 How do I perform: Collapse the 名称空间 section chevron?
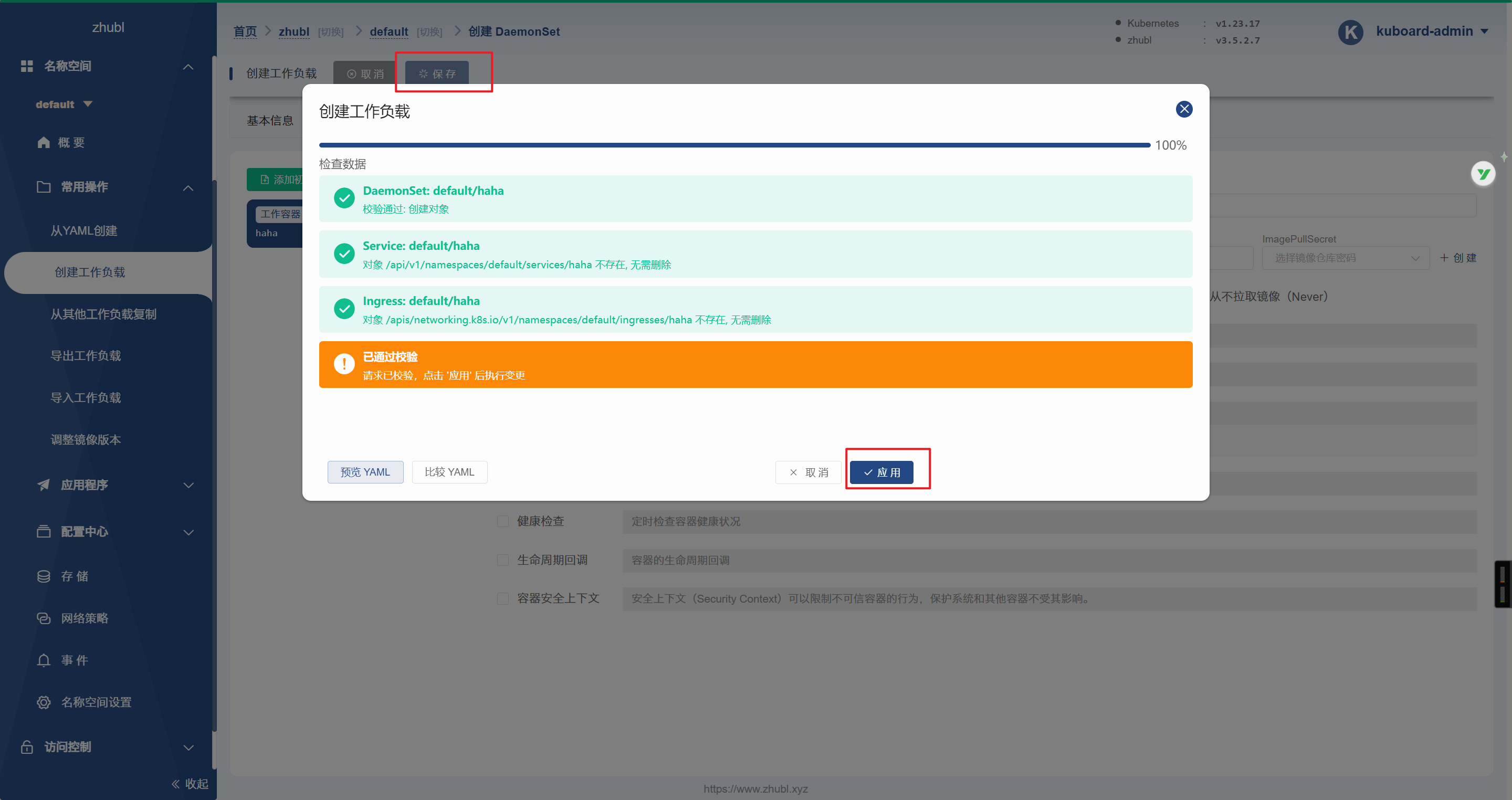click(188, 67)
